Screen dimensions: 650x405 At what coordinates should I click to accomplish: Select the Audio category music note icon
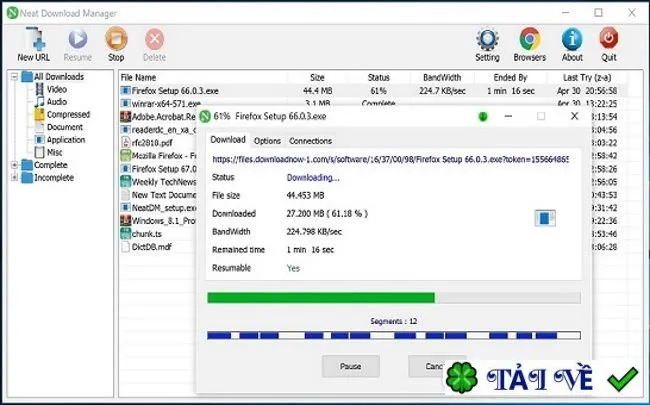tap(39, 102)
